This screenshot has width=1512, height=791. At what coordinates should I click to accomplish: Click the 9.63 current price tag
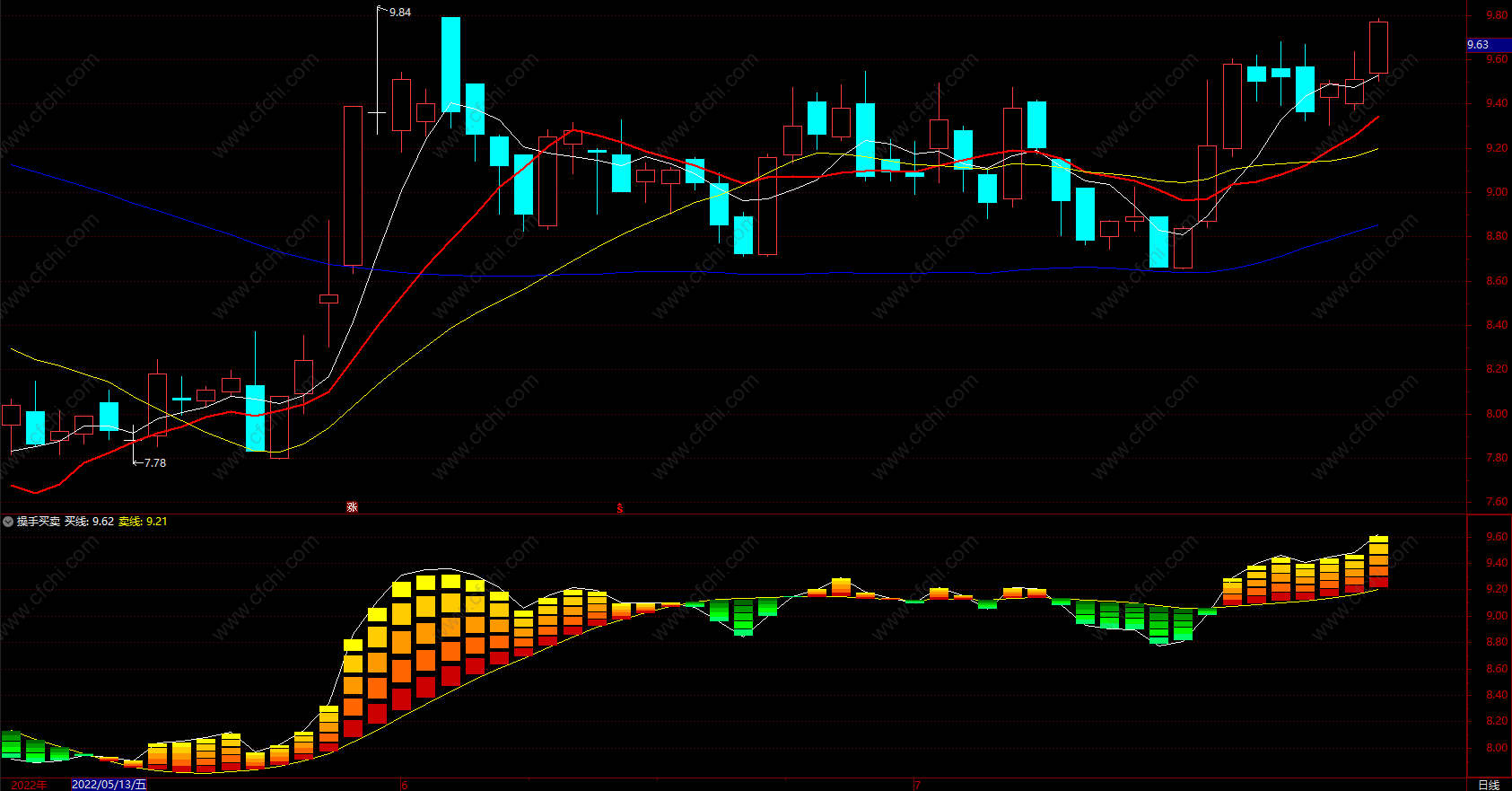1488,45
